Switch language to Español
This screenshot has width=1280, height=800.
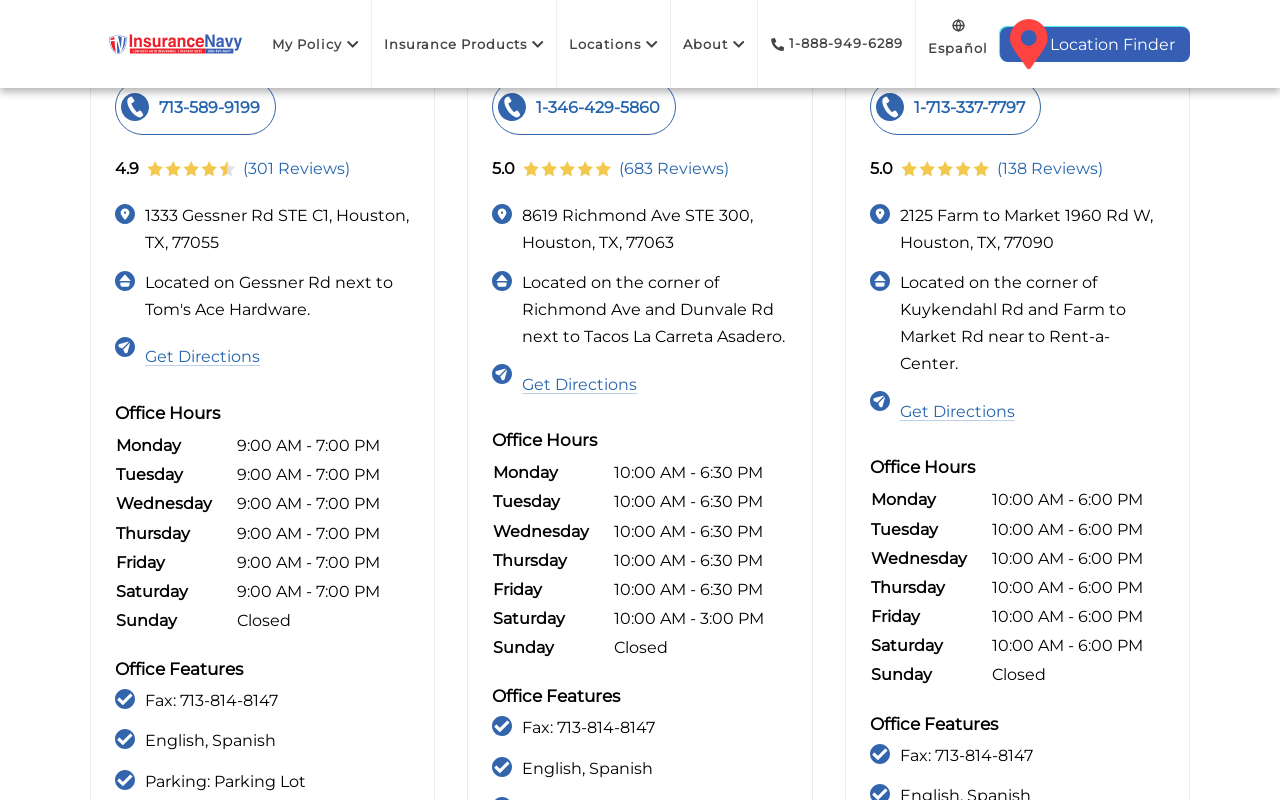click(x=958, y=48)
